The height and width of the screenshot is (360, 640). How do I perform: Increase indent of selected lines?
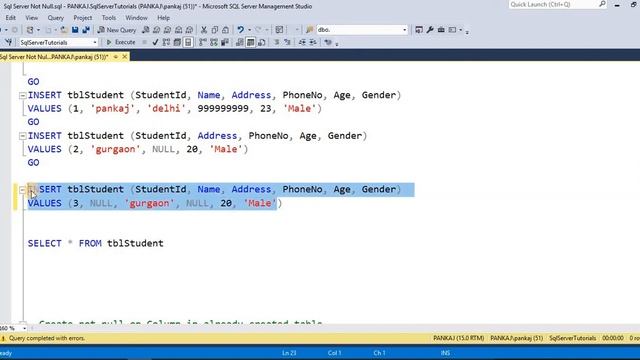pyautogui.click(x=313, y=42)
